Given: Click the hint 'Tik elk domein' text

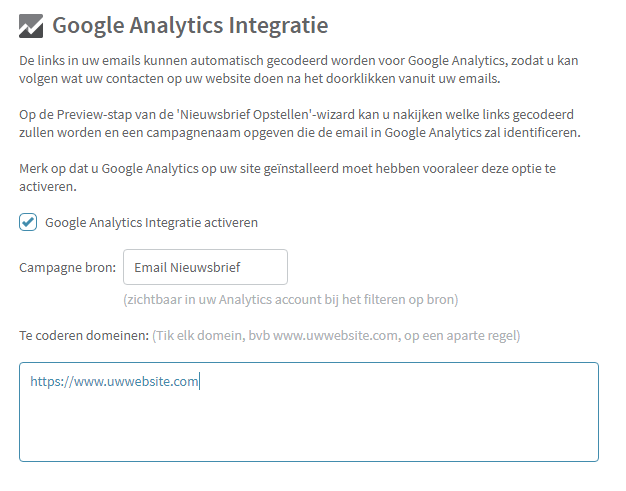Looking at the screenshot, I should [198, 335].
